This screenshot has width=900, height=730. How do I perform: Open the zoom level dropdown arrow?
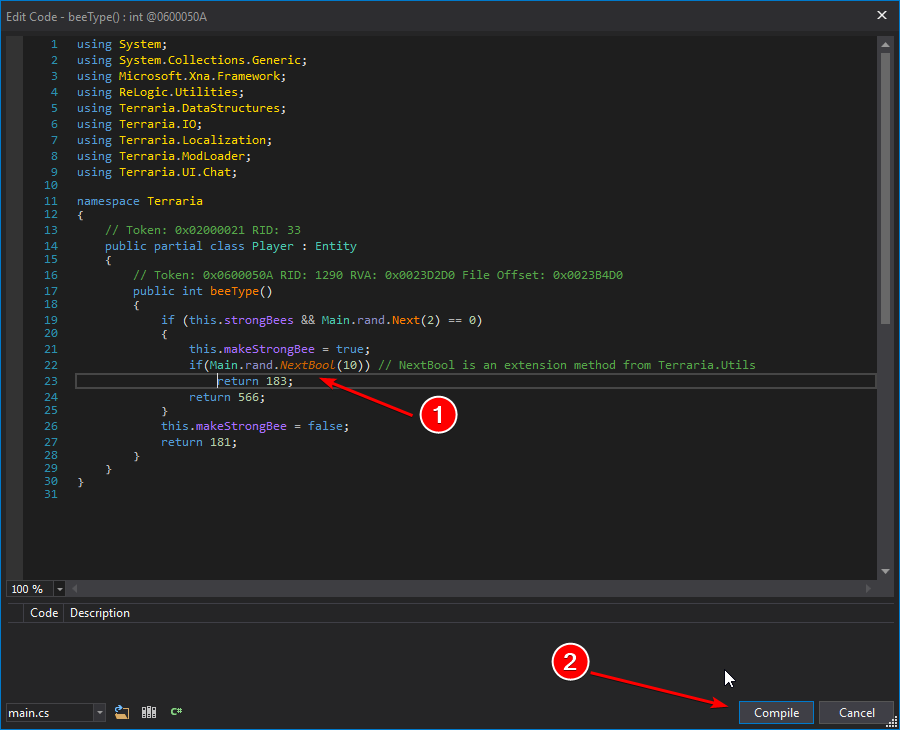tap(60, 590)
